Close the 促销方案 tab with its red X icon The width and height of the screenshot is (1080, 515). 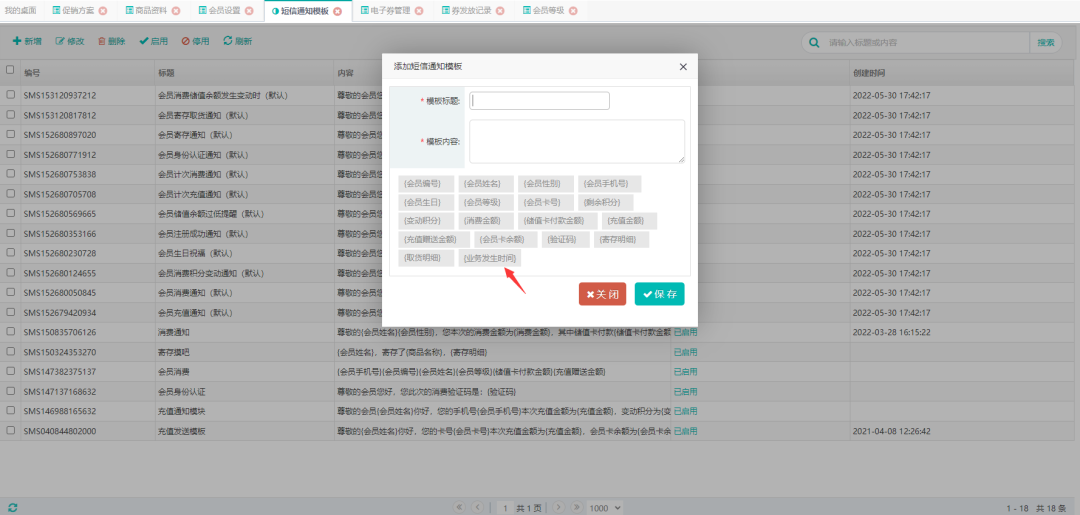pos(103,11)
